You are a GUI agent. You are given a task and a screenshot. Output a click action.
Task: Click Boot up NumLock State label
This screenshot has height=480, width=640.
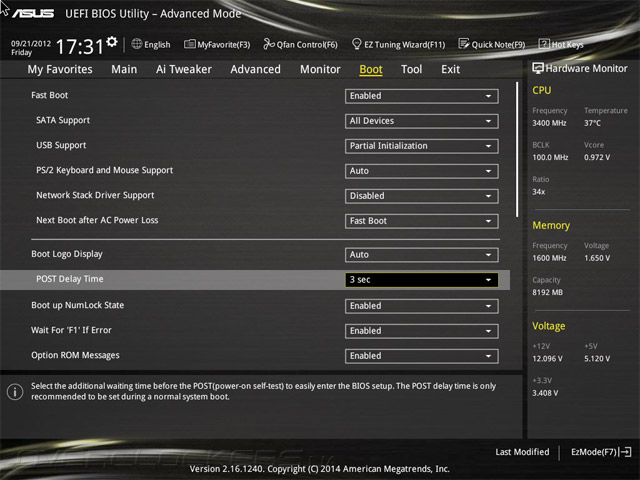click(x=78, y=305)
